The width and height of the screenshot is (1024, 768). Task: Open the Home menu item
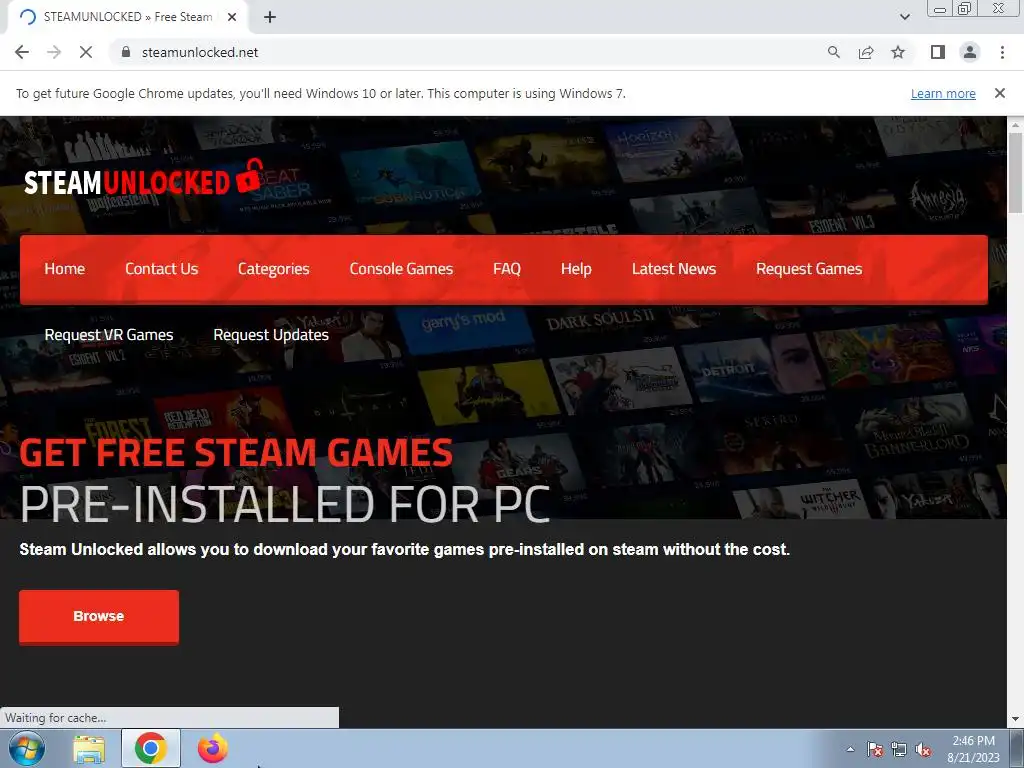(x=65, y=269)
